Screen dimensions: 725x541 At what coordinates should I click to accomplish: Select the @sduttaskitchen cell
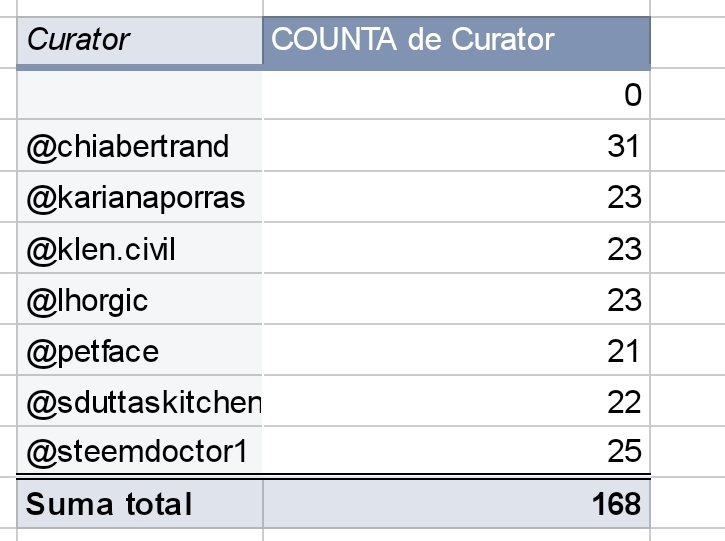pyautogui.click(x=140, y=401)
